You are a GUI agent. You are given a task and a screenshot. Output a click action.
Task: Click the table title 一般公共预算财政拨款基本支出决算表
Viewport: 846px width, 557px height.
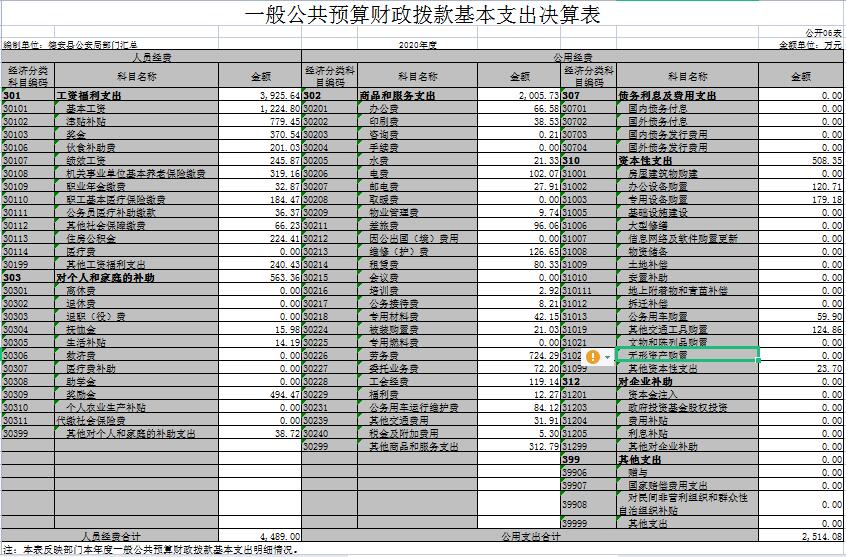[x=424, y=16]
